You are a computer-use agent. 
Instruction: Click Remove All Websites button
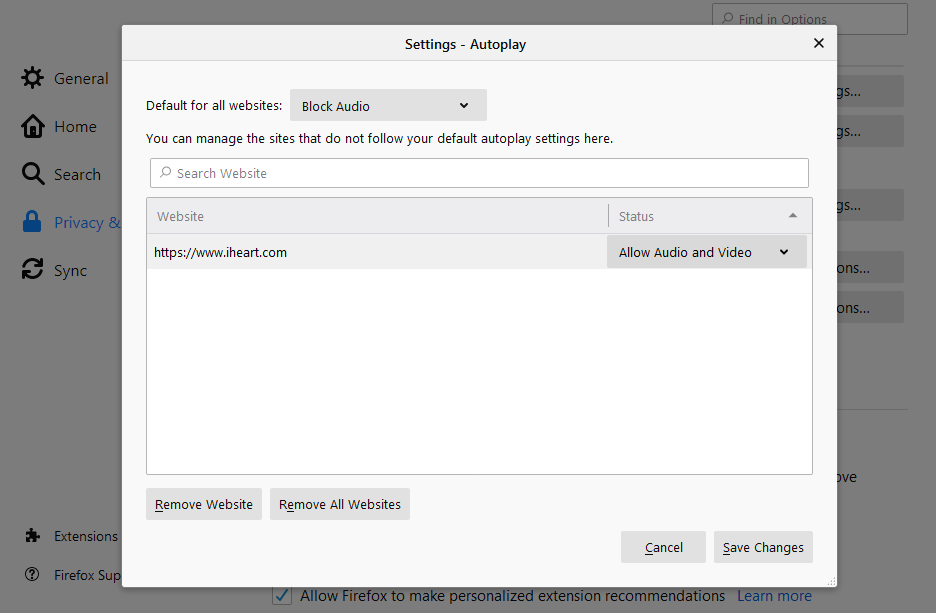click(340, 504)
